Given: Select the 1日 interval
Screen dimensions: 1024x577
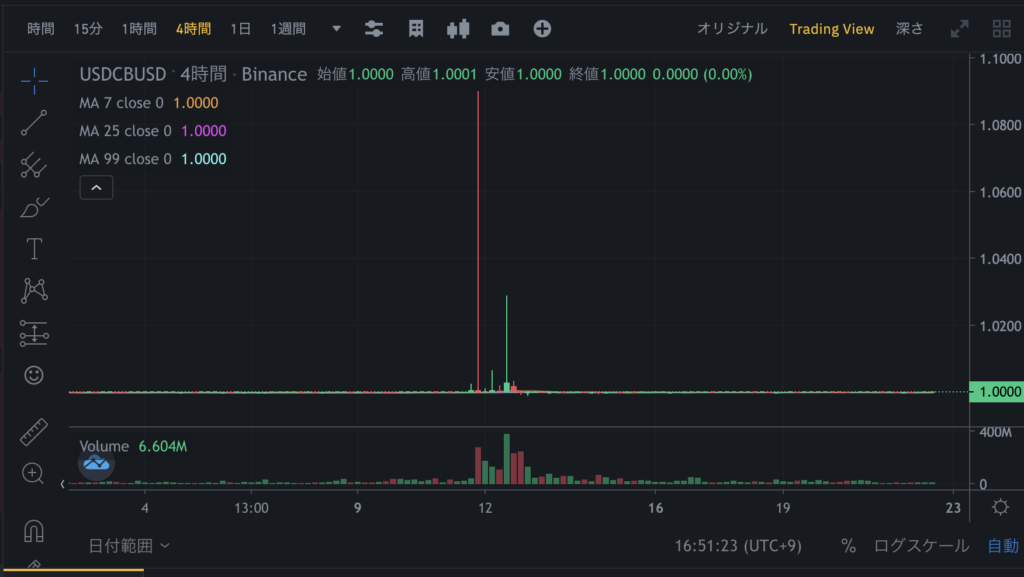Looking at the screenshot, I should coord(240,29).
